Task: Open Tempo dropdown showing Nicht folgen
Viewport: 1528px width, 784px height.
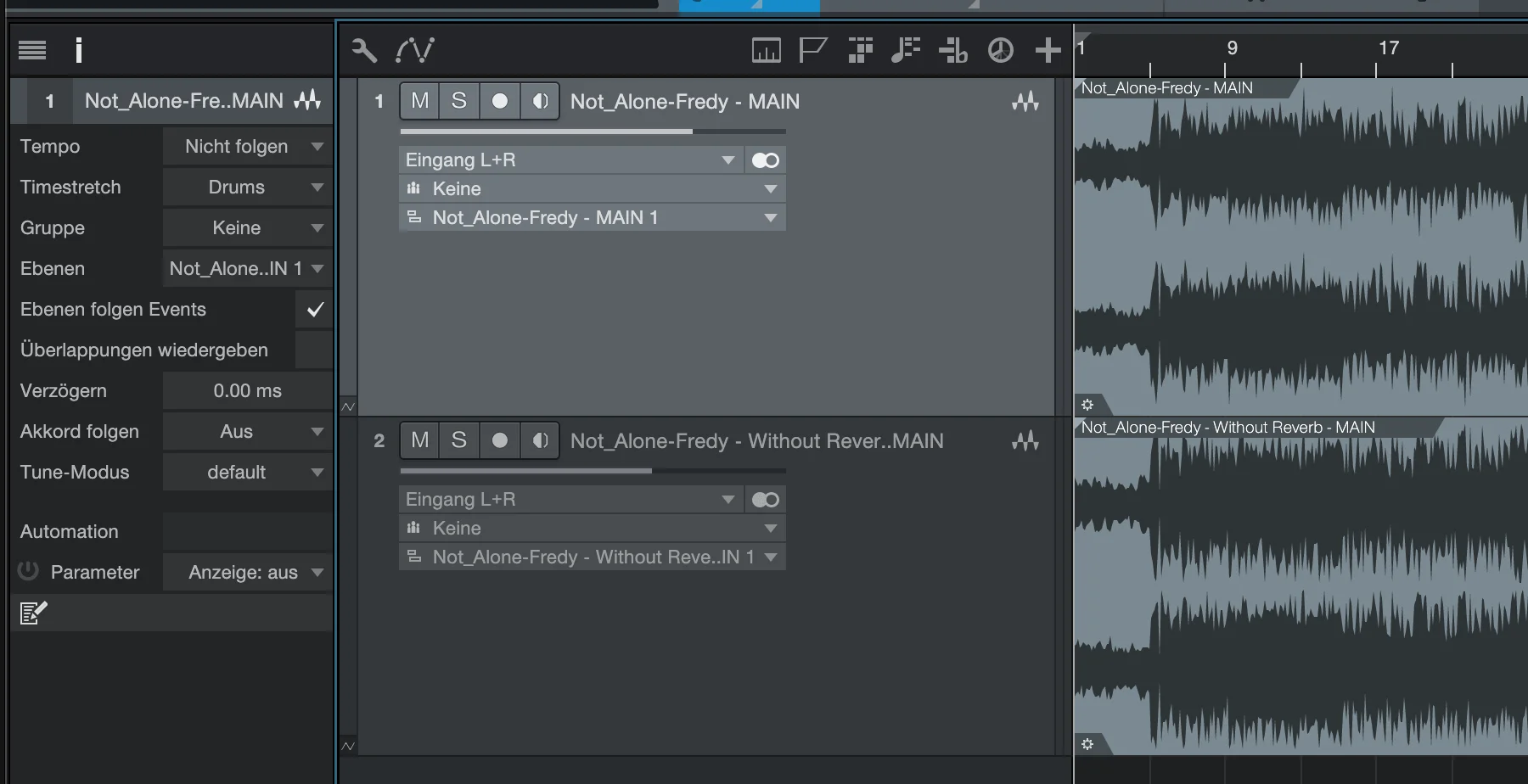Action: [x=248, y=147]
